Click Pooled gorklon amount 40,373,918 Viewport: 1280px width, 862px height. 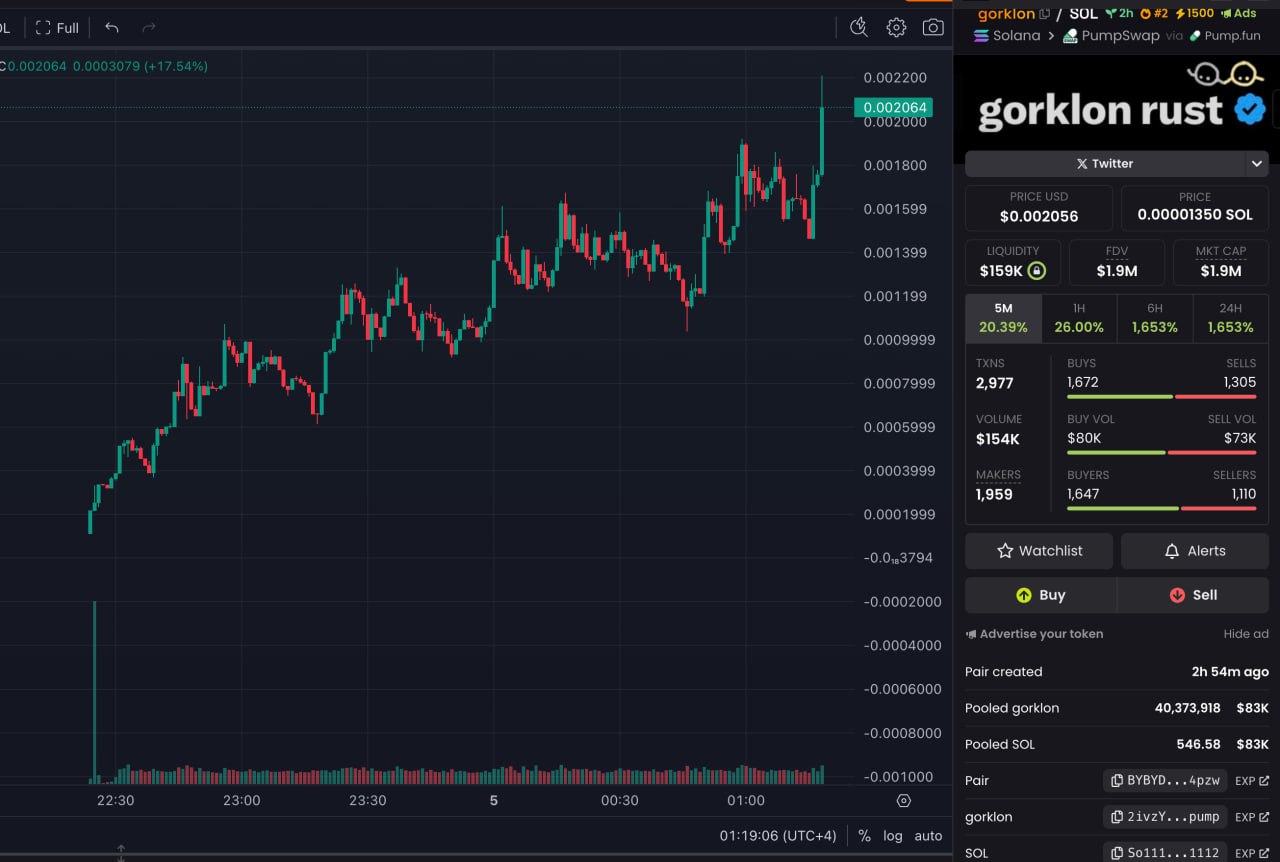(1187, 708)
